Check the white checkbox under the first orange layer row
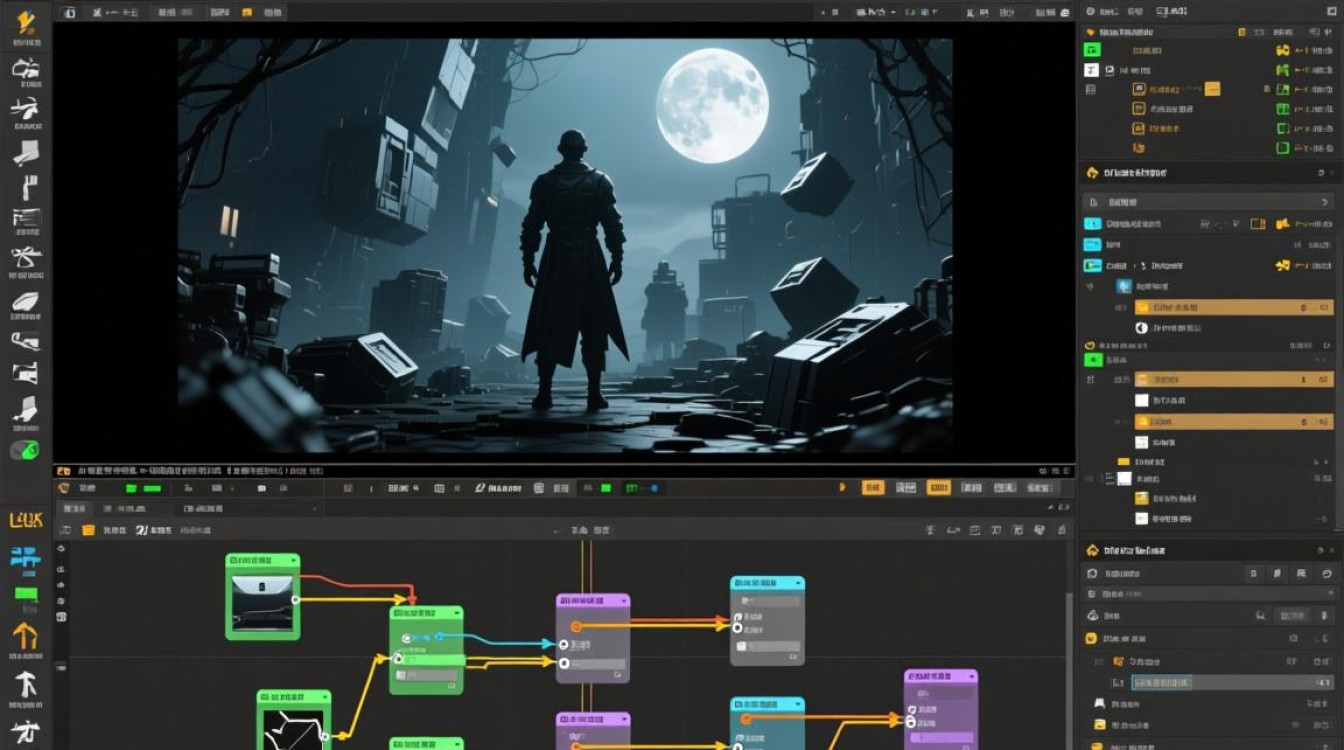The image size is (1344, 750). pos(1142,400)
